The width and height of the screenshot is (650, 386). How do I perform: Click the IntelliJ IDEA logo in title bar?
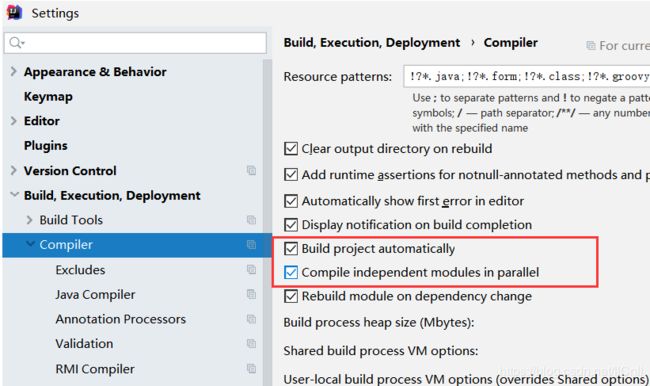coord(15,12)
